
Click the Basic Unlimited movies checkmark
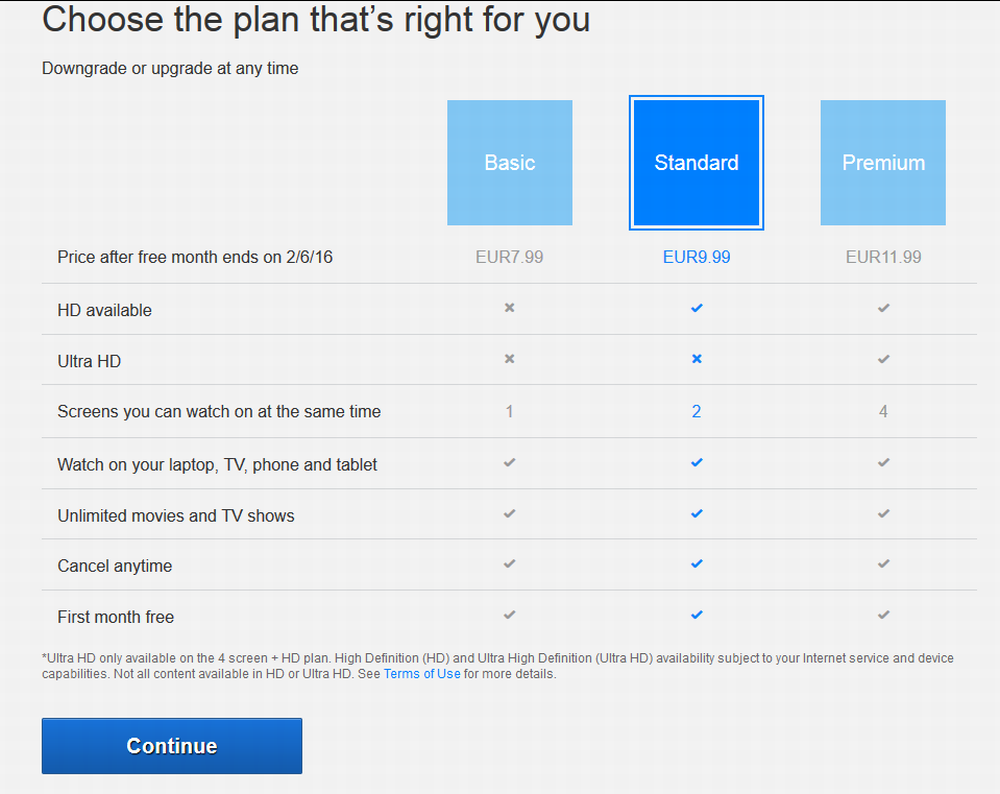coord(510,513)
